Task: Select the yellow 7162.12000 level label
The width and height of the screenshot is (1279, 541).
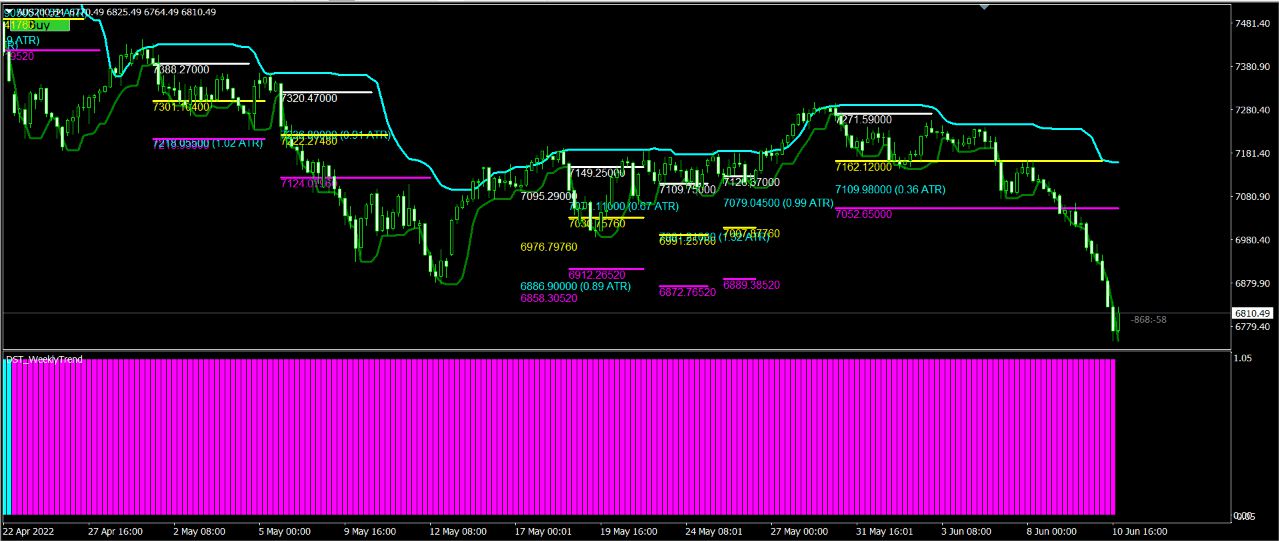Action: click(x=864, y=167)
